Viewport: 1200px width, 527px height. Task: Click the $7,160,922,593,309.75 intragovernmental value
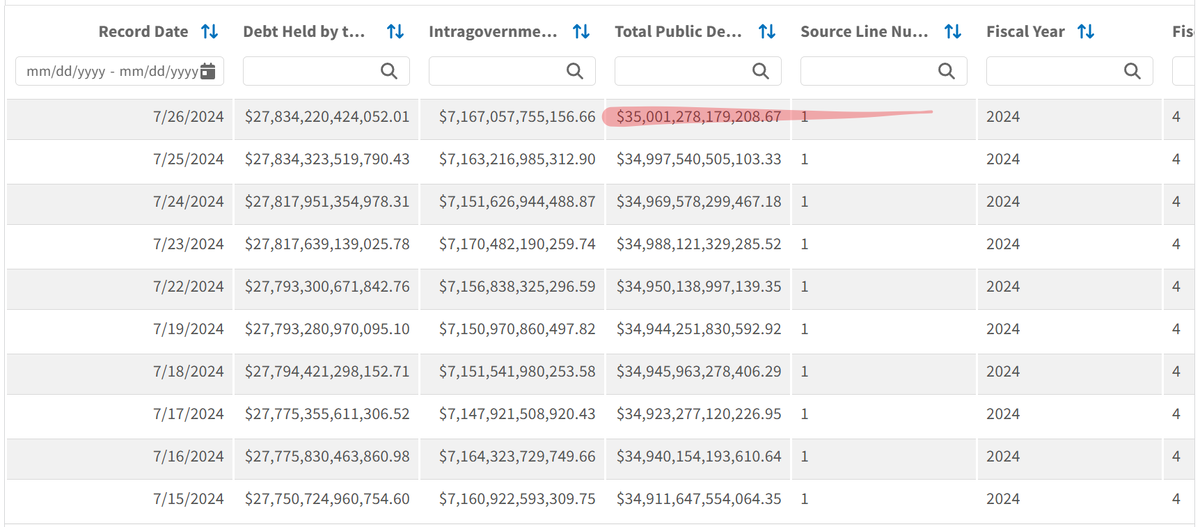(518, 499)
